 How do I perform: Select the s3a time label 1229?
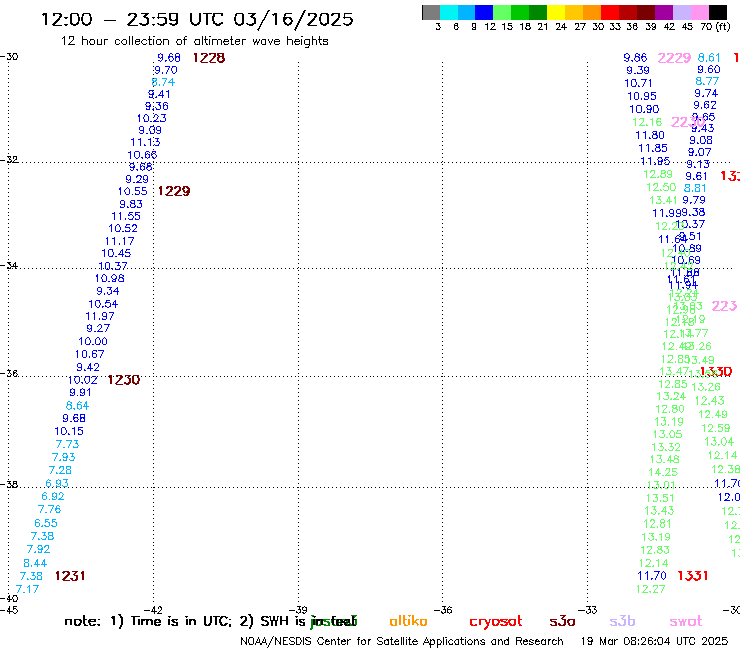[x=174, y=191]
